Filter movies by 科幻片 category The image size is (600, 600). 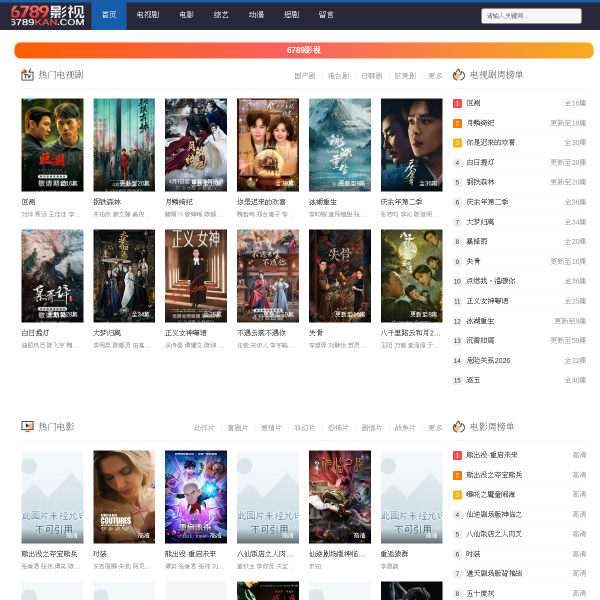tap(304, 428)
